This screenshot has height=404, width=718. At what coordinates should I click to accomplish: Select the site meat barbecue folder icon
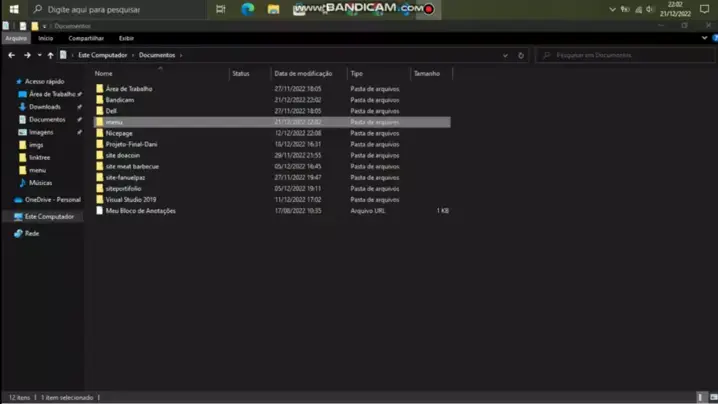click(100, 166)
